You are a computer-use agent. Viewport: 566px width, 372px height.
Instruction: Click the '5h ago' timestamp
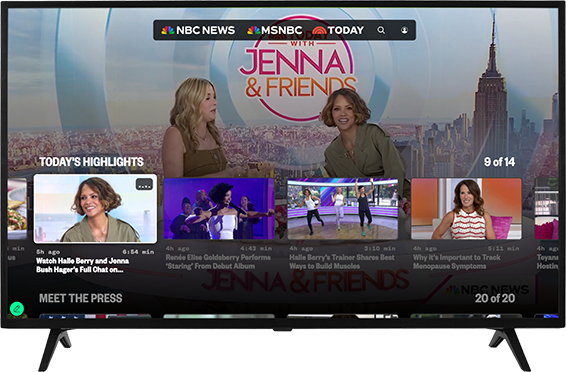pos(48,252)
